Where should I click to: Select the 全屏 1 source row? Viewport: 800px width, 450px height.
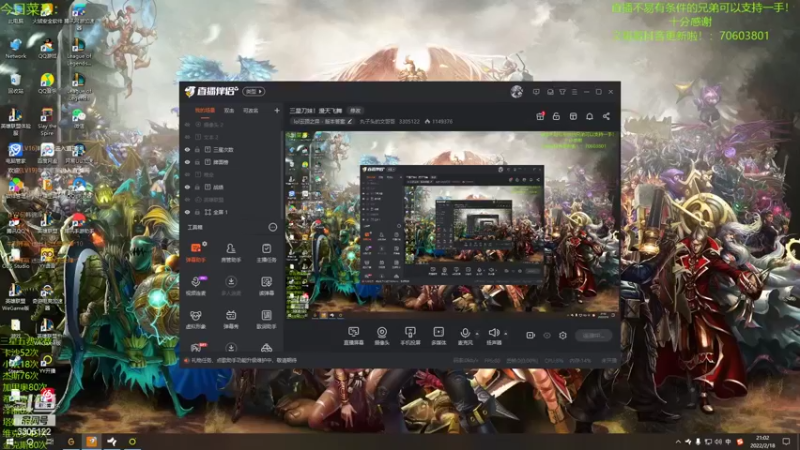pyautogui.click(x=232, y=212)
